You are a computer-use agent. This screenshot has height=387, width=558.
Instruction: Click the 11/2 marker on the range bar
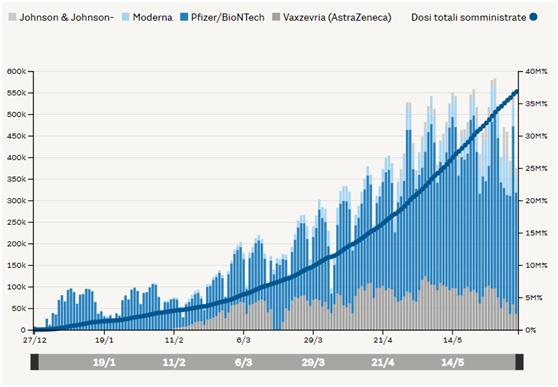pyautogui.click(x=174, y=362)
